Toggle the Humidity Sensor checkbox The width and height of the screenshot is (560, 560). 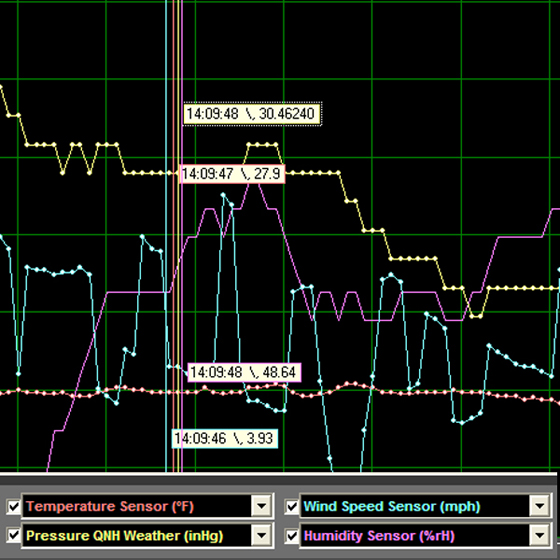[291, 535]
